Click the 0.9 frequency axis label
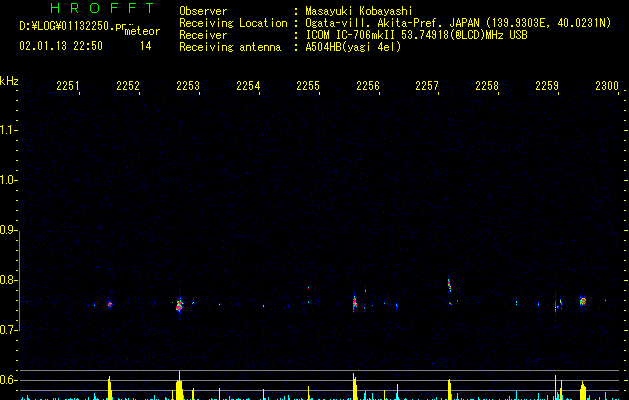The width and height of the screenshot is (629, 400). 8,230
